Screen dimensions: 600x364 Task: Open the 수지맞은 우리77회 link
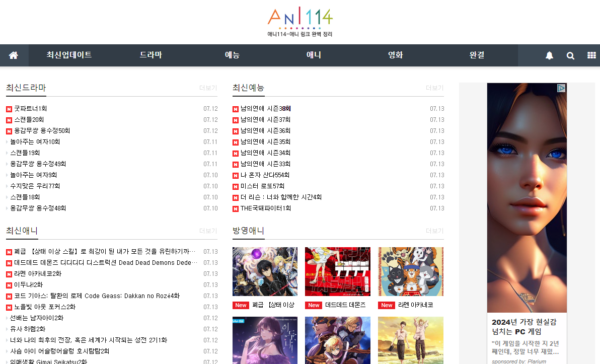35,186
